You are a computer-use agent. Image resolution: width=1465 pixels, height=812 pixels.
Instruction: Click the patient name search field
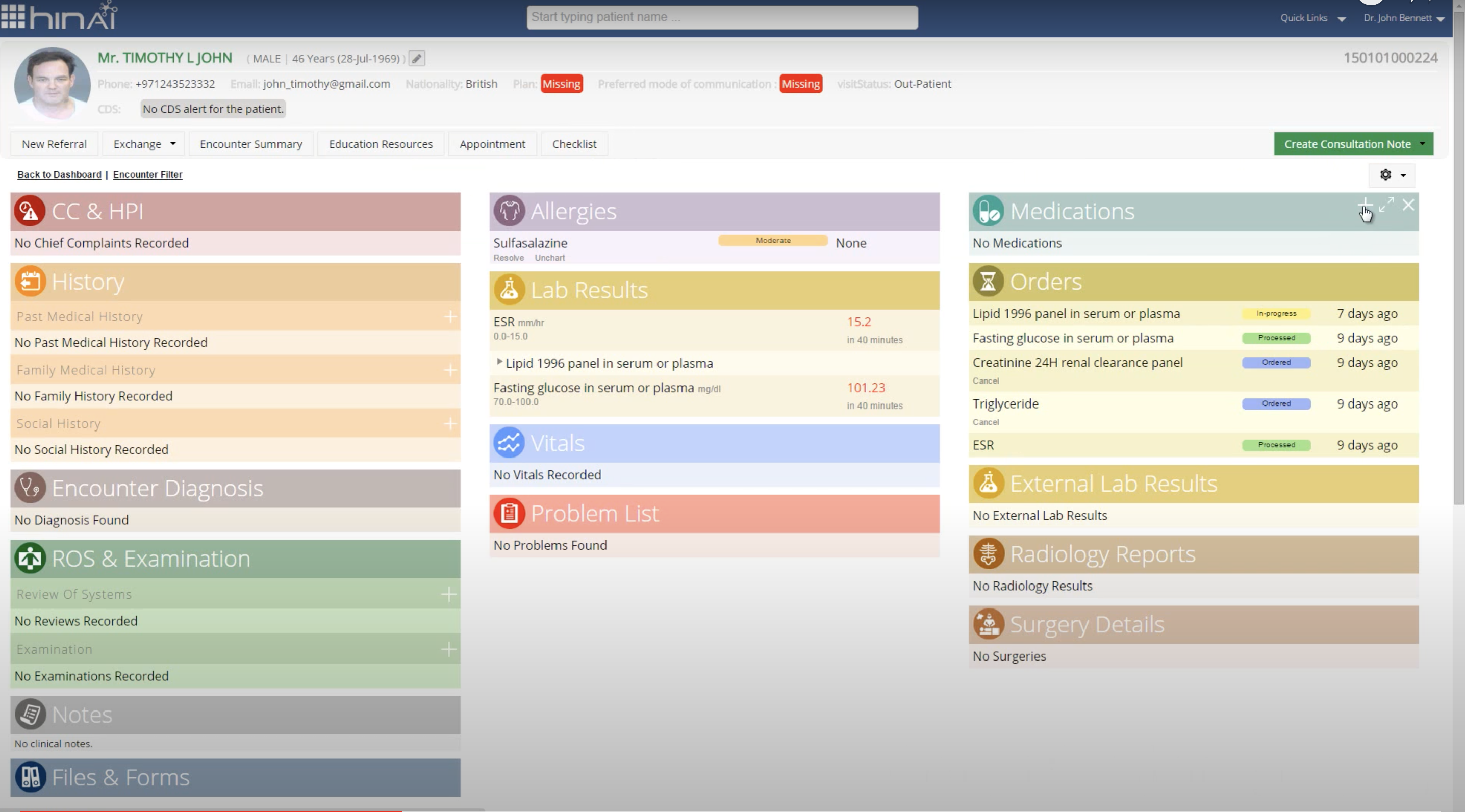click(x=722, y=17)
